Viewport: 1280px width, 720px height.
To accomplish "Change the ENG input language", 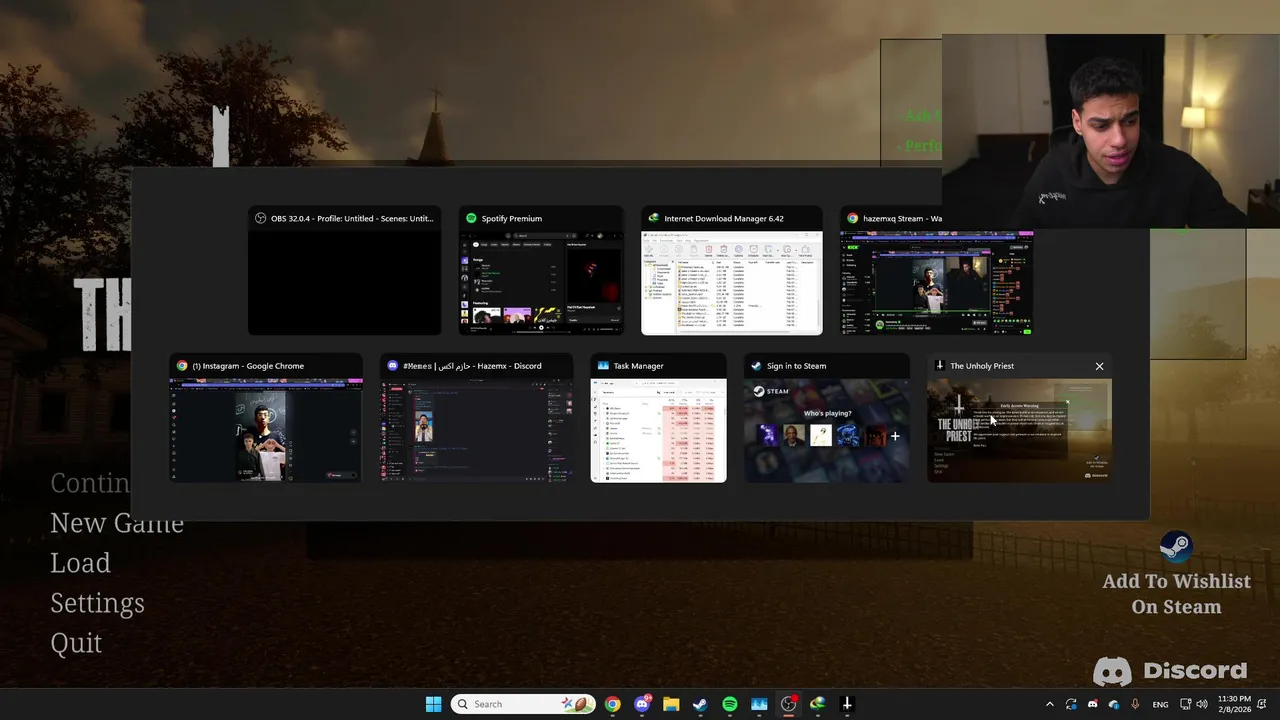I will (1160, 704).
